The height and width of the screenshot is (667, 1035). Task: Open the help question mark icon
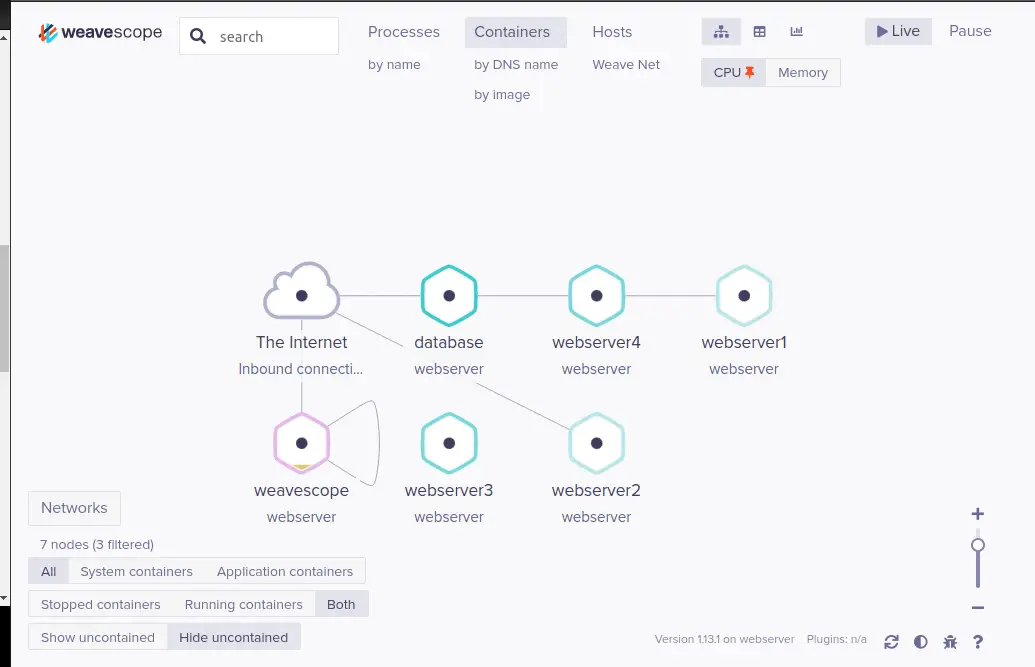(x=978, y=642)
